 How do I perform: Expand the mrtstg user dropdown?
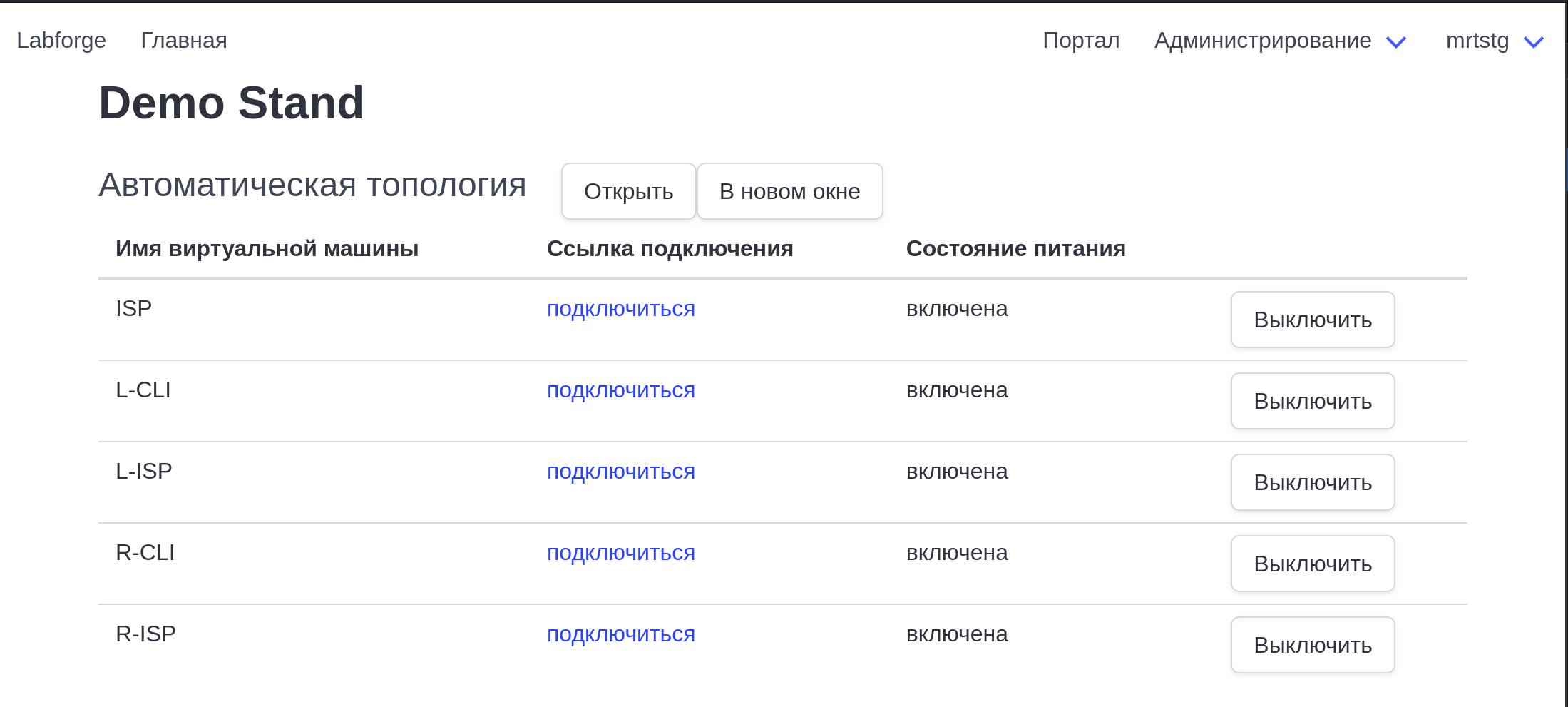(1477, 41)
